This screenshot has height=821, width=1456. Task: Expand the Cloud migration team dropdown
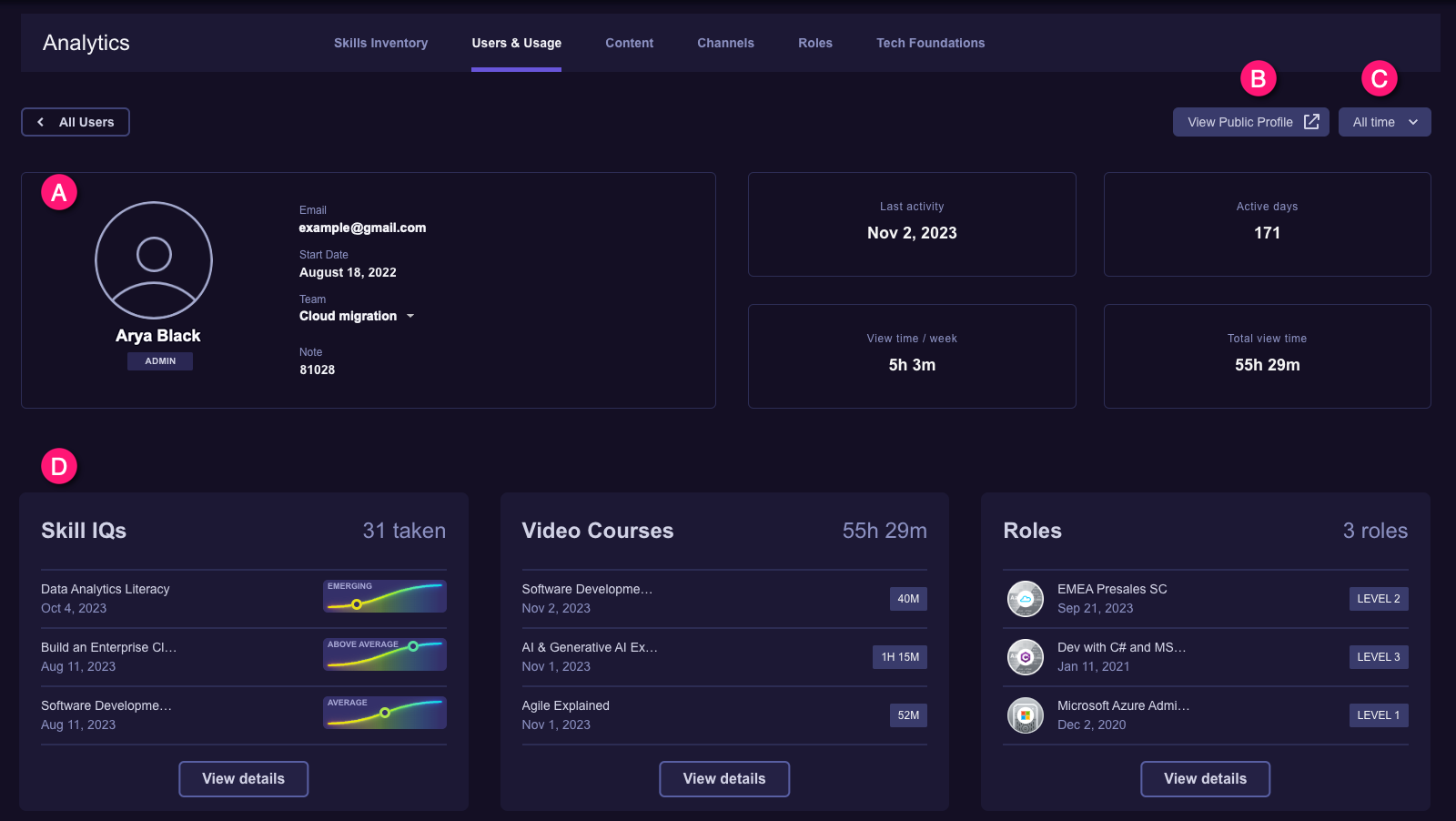click(x=410, y=316)
